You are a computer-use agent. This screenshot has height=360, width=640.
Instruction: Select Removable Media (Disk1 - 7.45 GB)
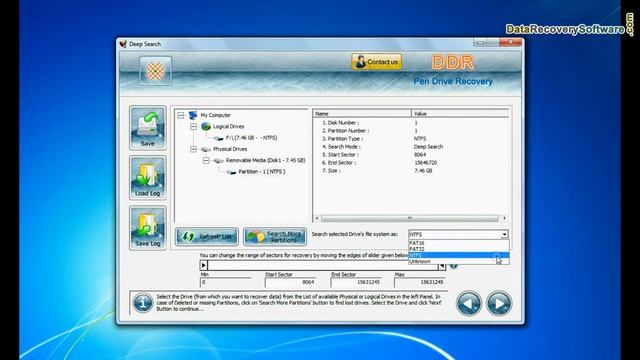(265, 160)
